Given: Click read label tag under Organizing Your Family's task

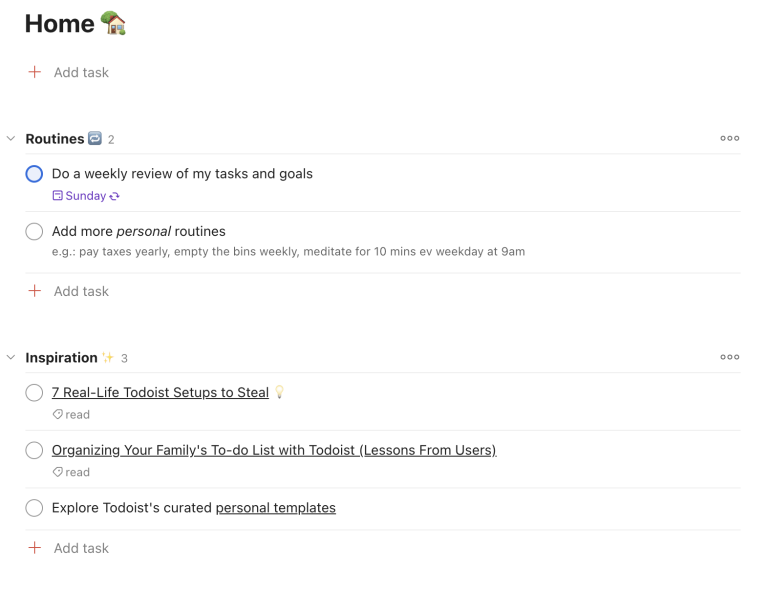Looking at the screenshot, I should [71, 472].
